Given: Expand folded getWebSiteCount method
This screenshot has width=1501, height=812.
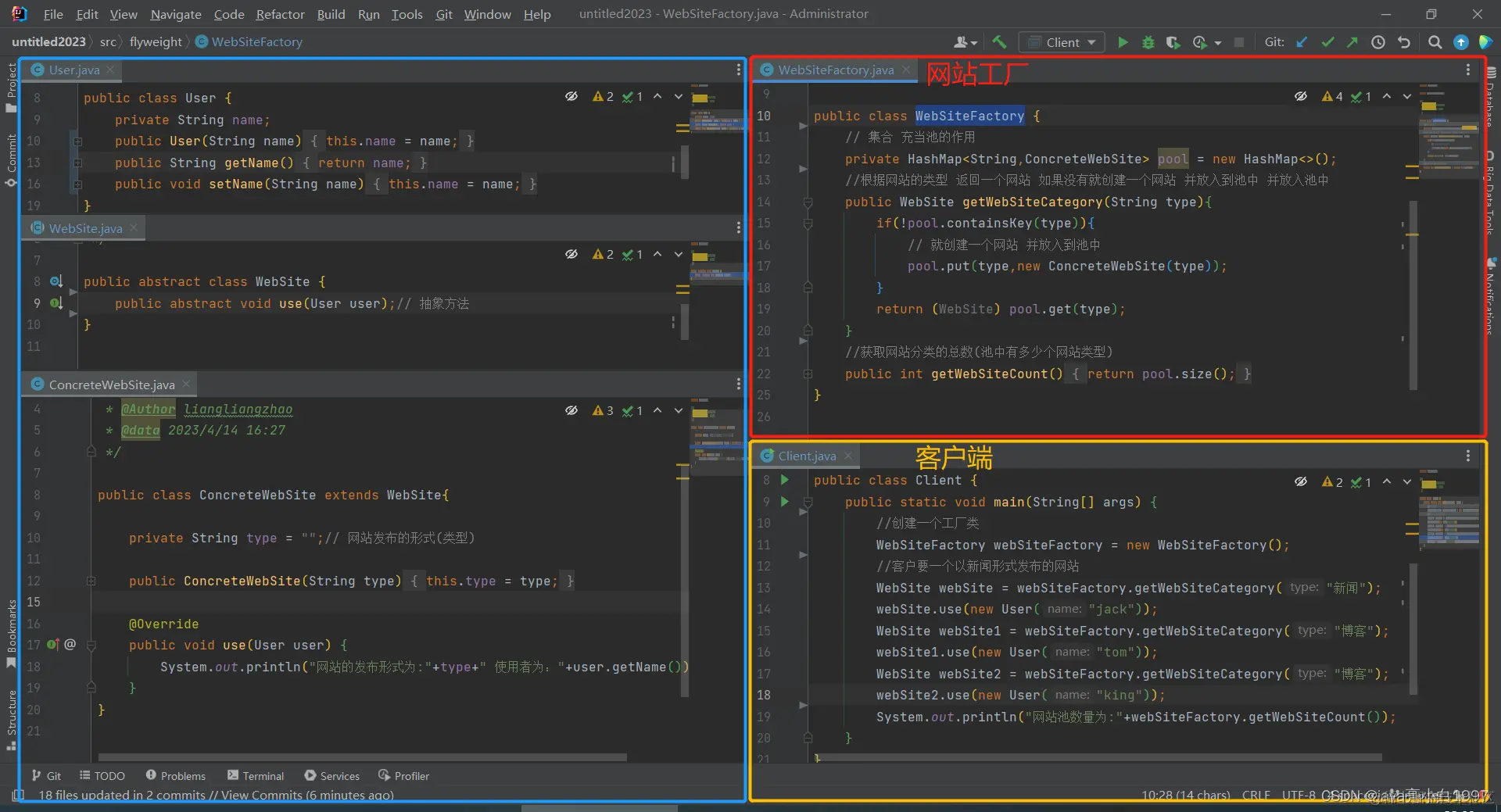Looking at the screenshot, I should (808, 374).
